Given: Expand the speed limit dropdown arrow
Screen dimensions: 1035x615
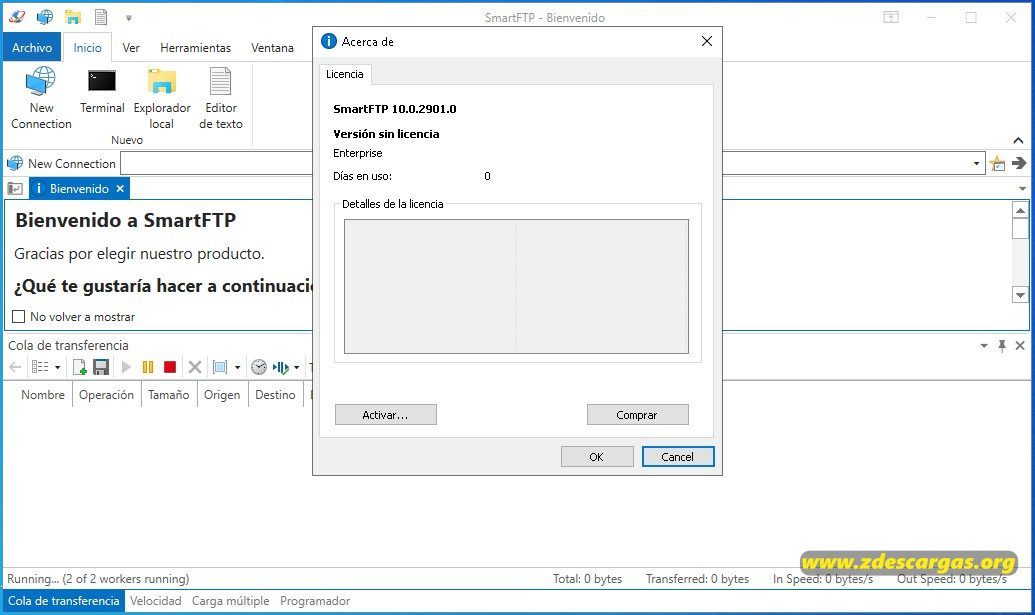Looking at the screenshot, I should click(x=296, y=368).
